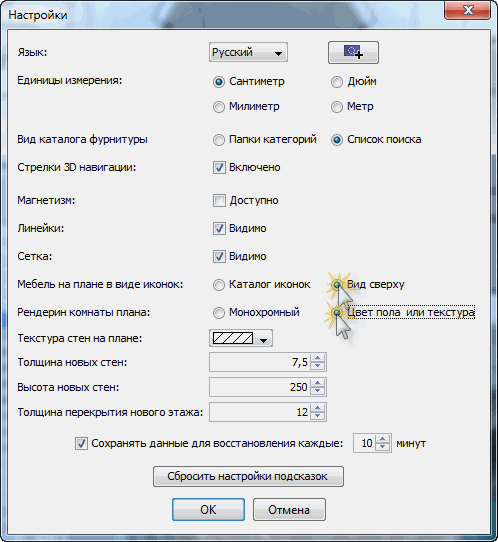Choose the Метр unit option

click(x=337, y=107)
